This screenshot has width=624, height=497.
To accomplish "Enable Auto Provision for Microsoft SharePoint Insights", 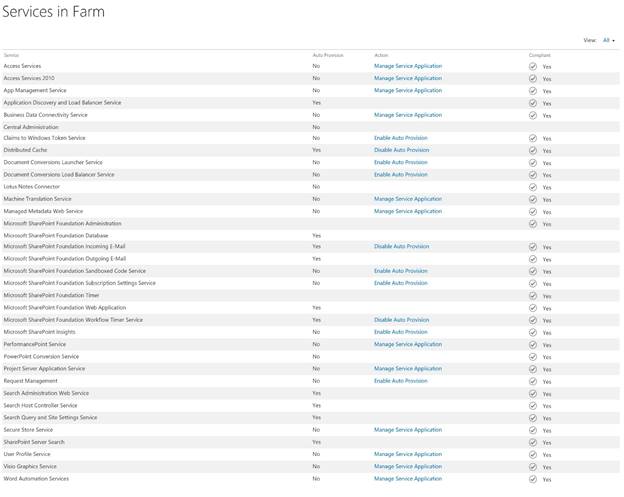I will (x=401, y=332).
